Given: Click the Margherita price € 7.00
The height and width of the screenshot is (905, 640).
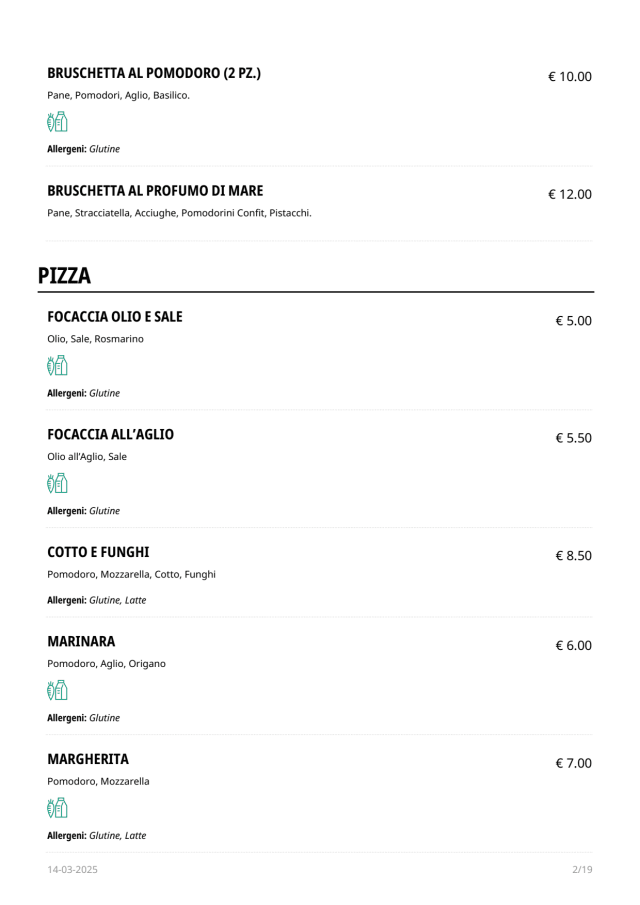Looking at the screenshot, I should tap(574, 764).
